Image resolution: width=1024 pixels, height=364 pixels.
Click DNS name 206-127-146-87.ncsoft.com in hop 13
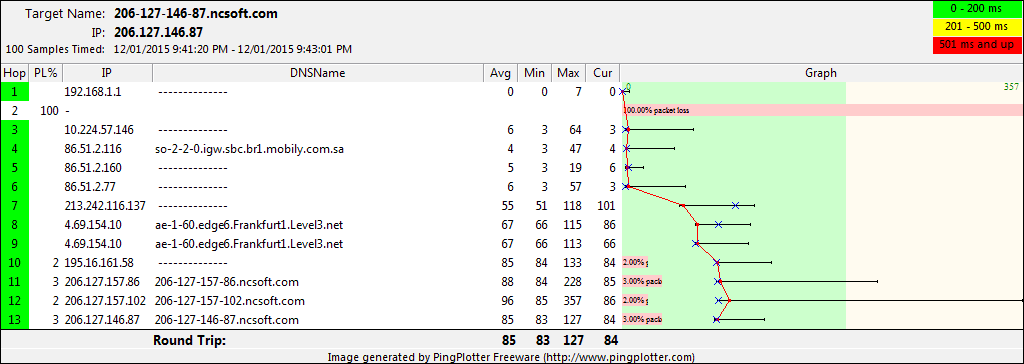point(227,320)
